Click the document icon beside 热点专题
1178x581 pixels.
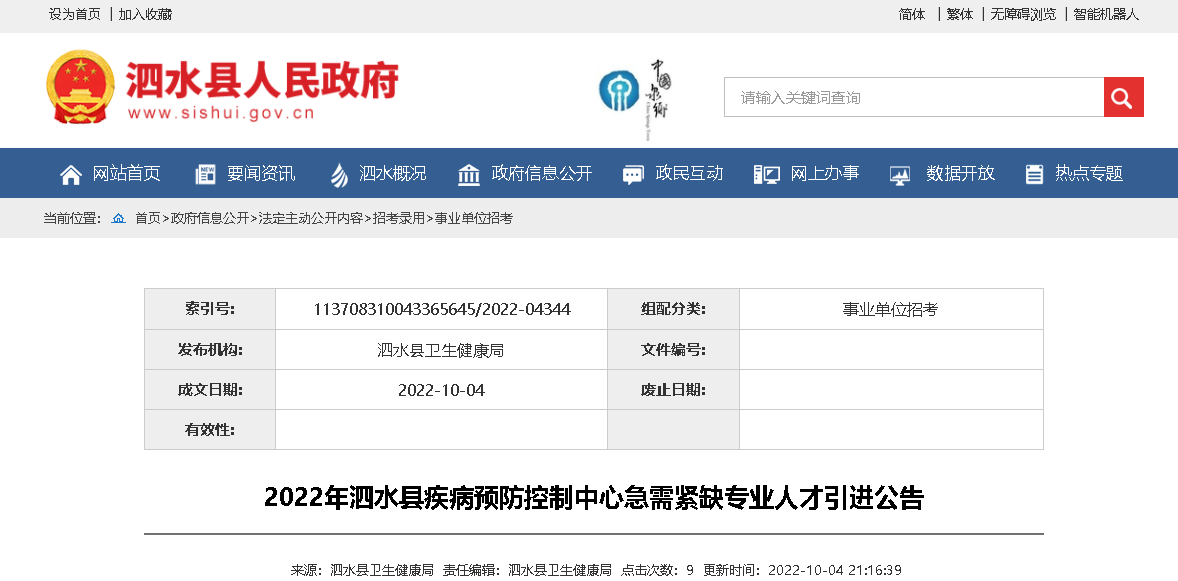point(1034,174)
